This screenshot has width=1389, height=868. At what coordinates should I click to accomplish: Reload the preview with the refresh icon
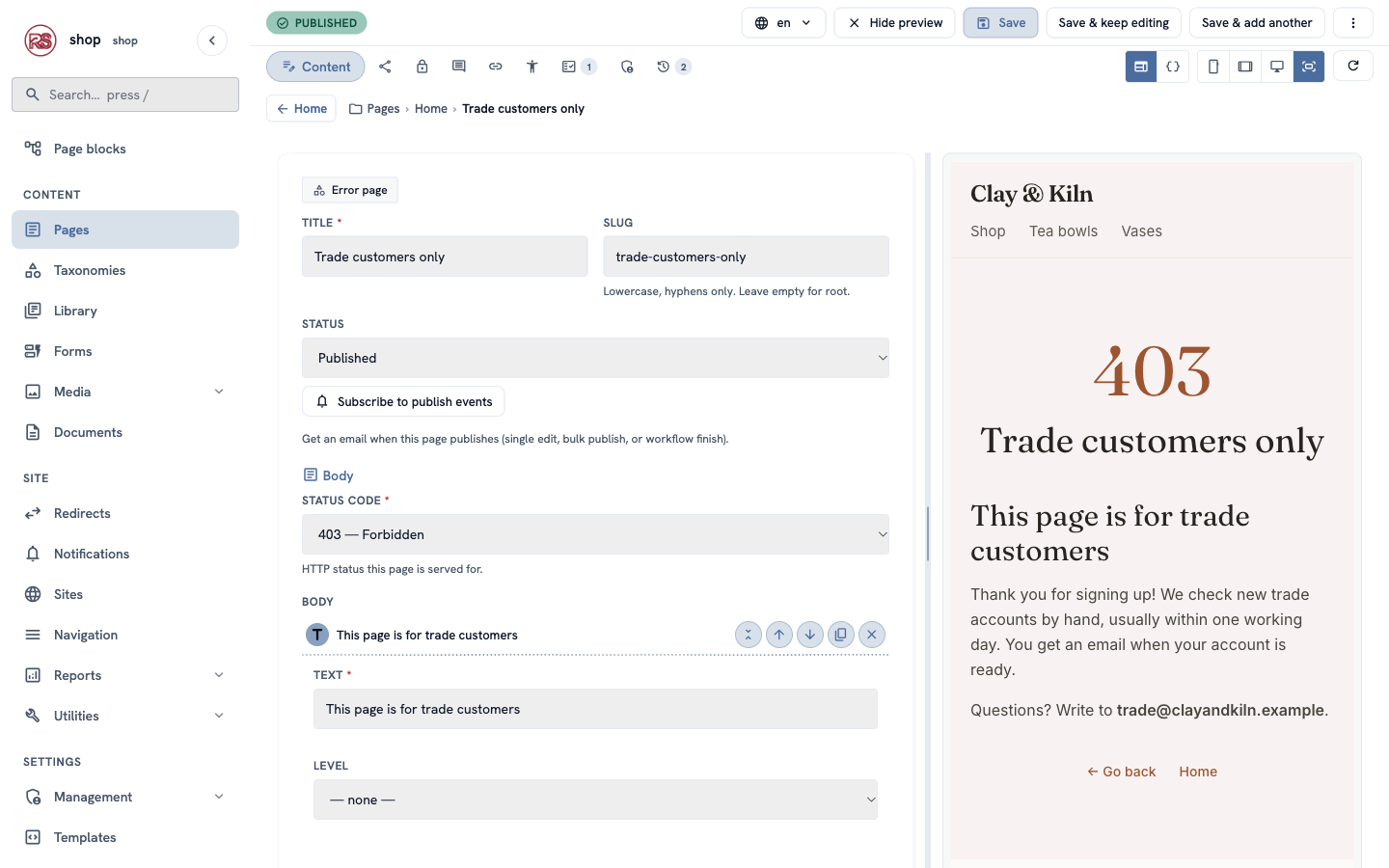[1353, 66]
